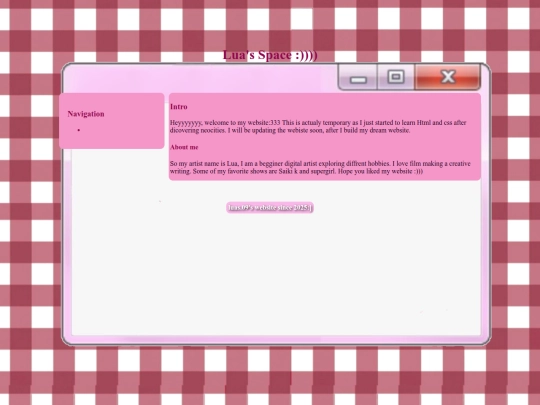The image size is (540, 405).
Task: Click the "Lua's Space :))))" page title
Action: [x=270, y=55]
